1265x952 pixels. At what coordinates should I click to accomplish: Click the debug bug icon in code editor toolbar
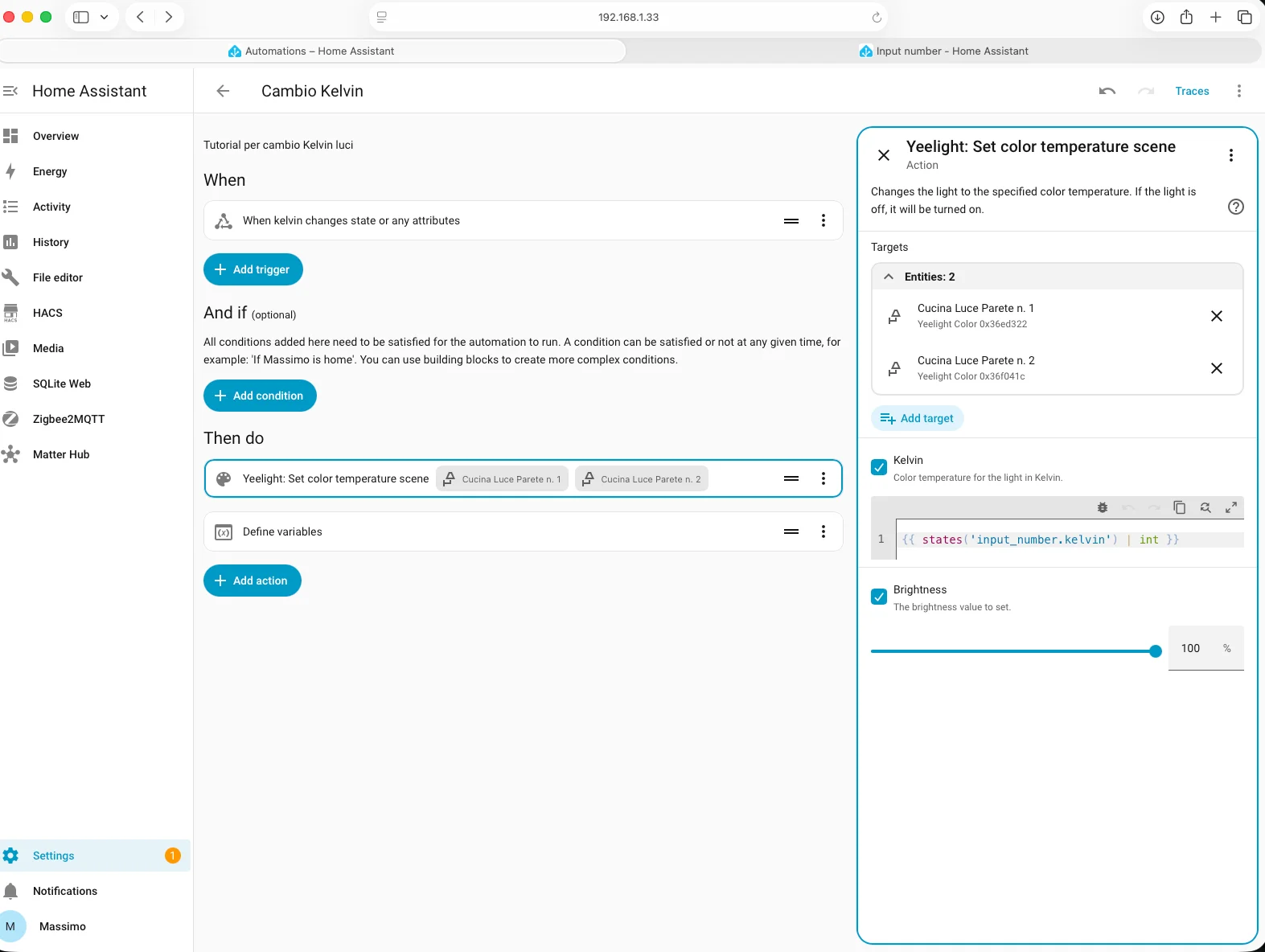pyautogui.click(x=1103, y=507)
